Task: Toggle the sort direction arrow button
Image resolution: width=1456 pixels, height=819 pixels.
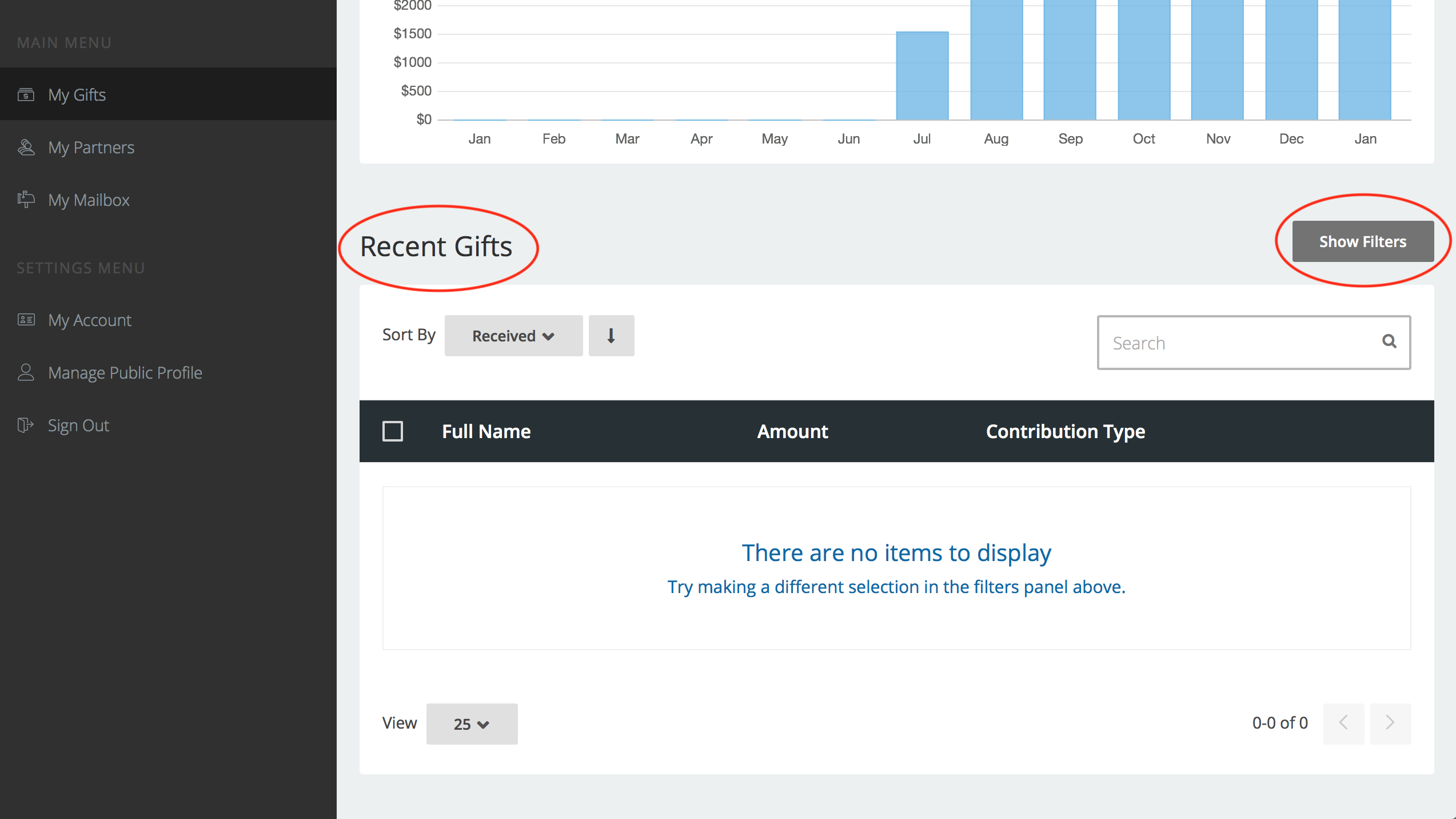Action: click(x=611, y=336)
